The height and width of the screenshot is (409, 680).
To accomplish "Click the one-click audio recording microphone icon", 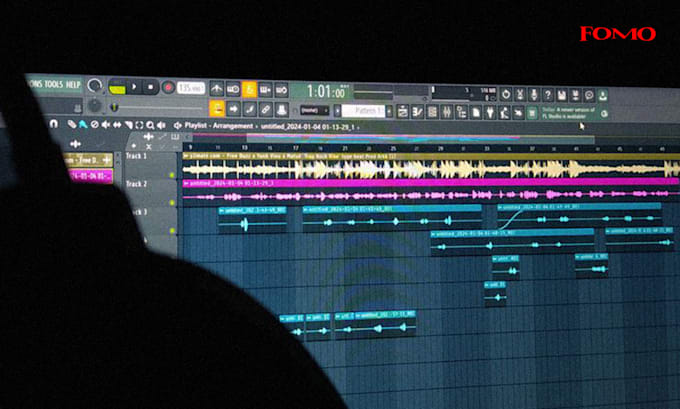I will 534,95.
